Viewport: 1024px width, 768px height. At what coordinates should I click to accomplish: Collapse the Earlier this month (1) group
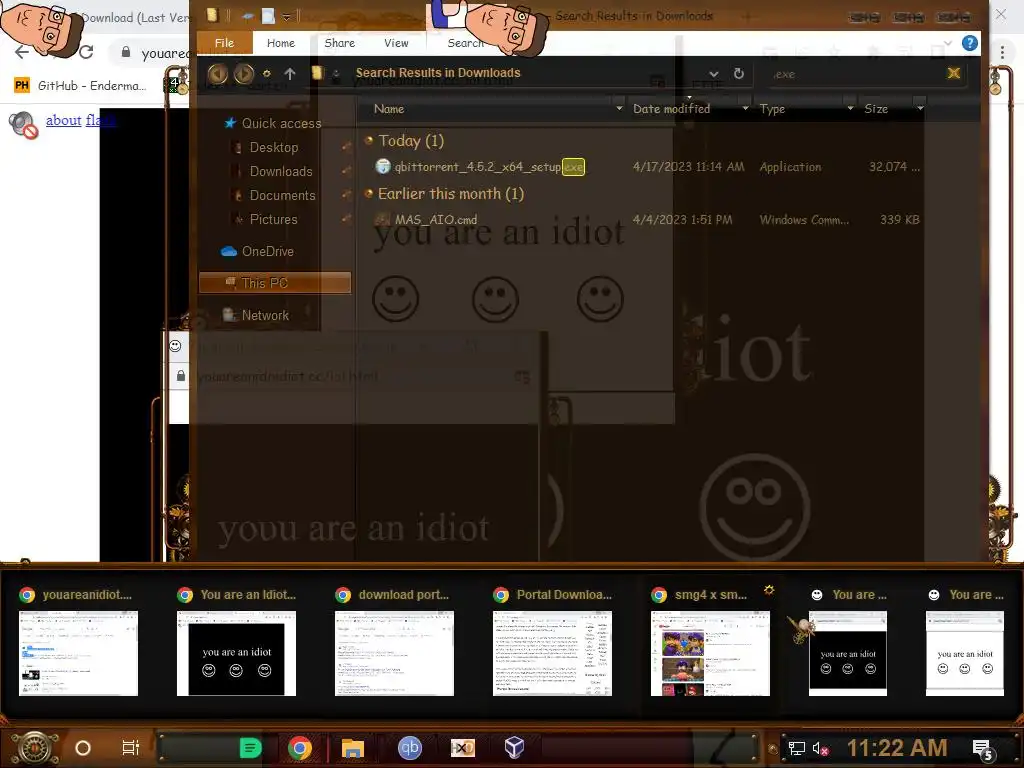(368, 193)
